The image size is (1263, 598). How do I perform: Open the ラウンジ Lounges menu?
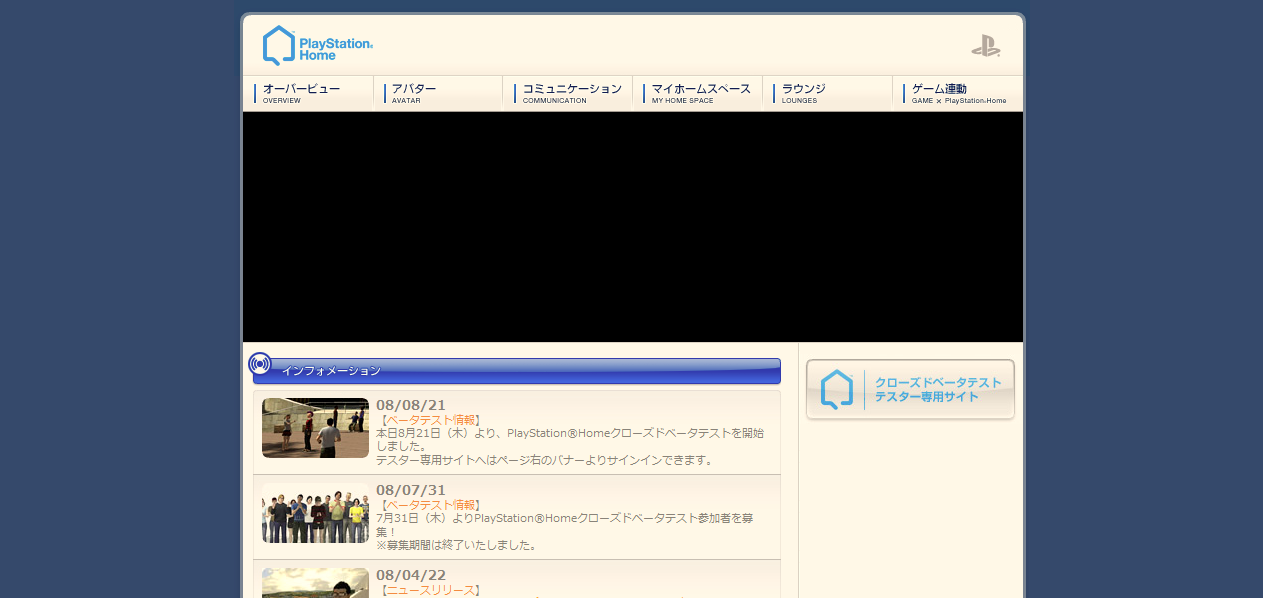tap(827, 93)
